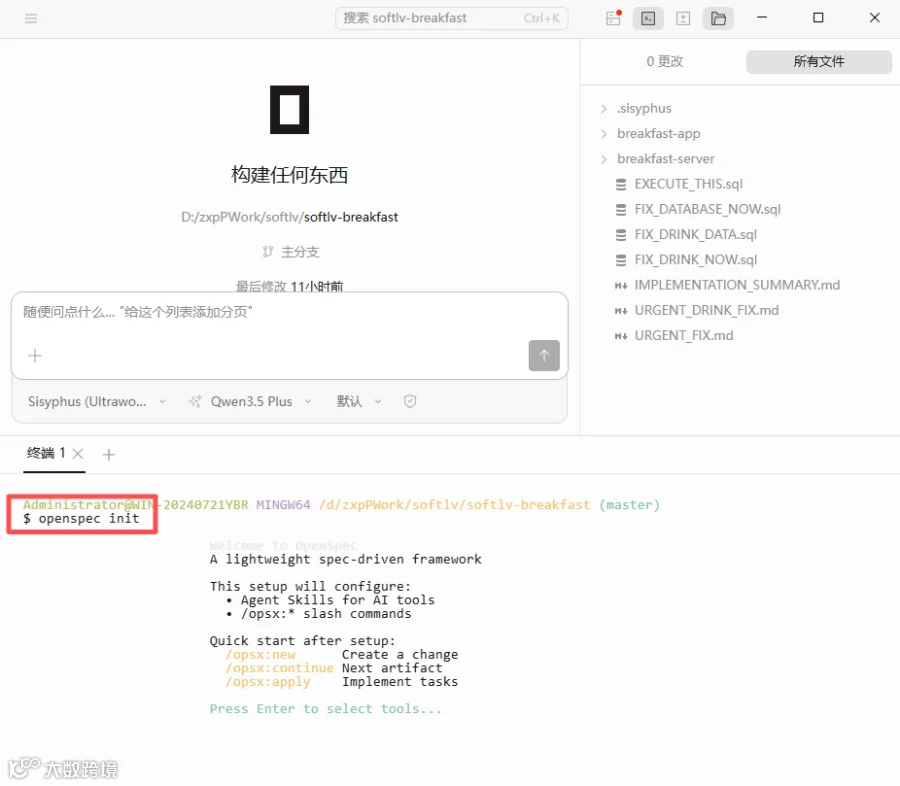Click the /opsx:continue command text

tap(280, 668)
